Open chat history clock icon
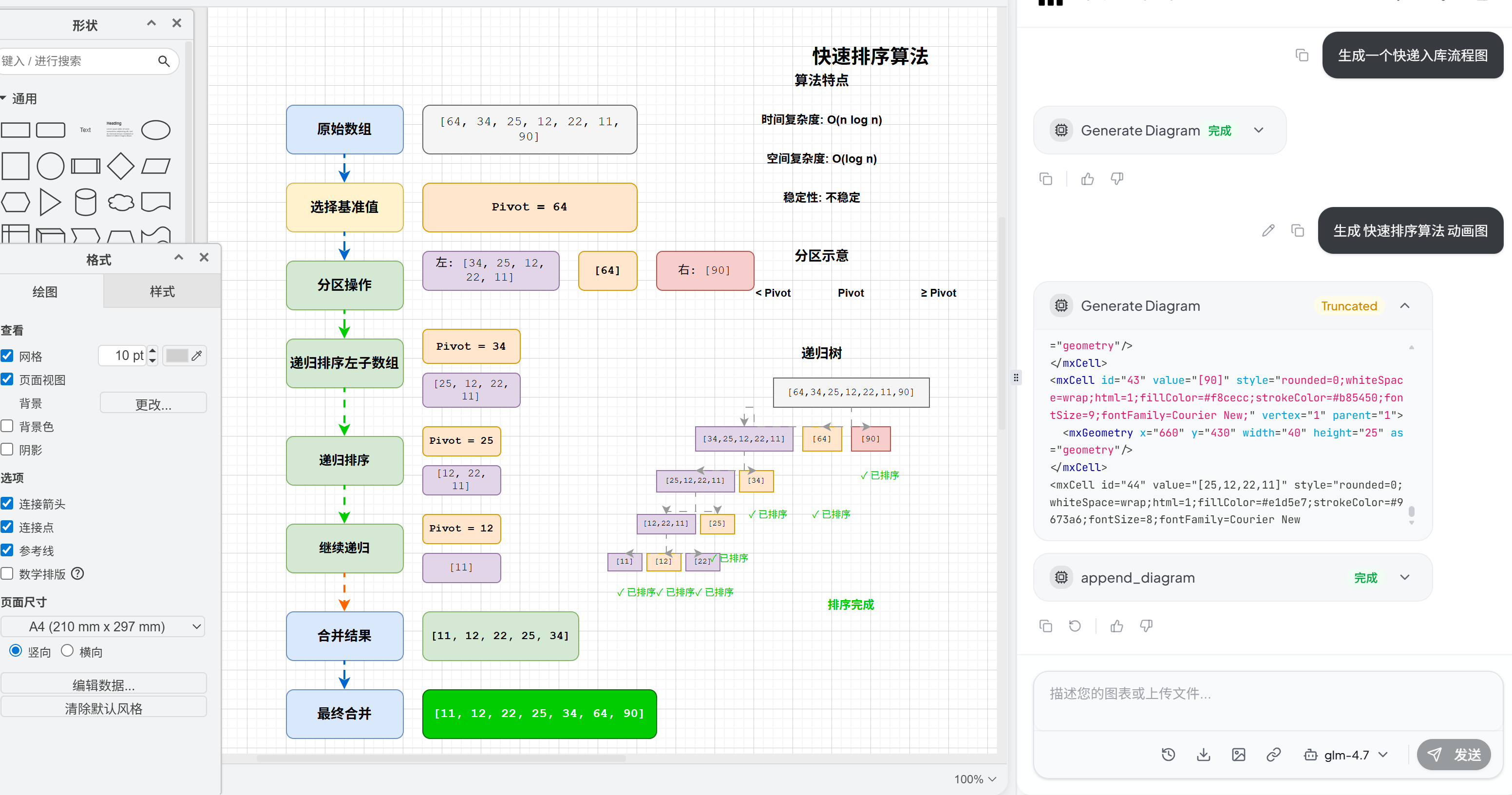The image size is (1512, 795). 1168,755
